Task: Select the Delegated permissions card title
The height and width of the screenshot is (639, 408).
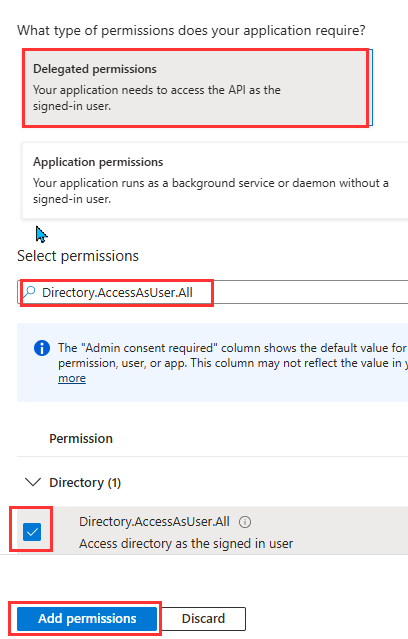Action: pyautogui.click(x=95, y=69)
